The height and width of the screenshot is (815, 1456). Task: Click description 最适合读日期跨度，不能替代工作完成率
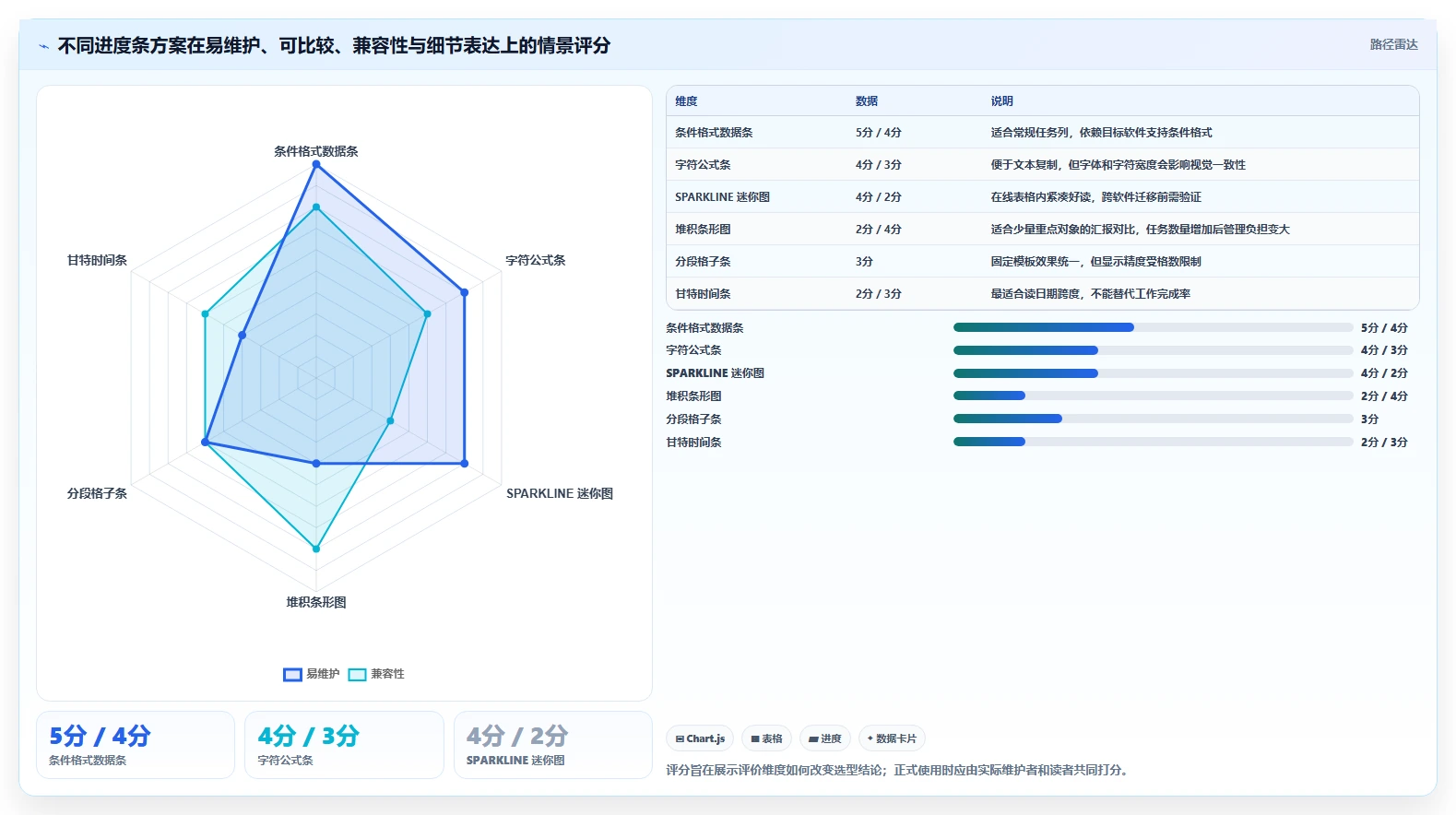[x=1091, y=294]
